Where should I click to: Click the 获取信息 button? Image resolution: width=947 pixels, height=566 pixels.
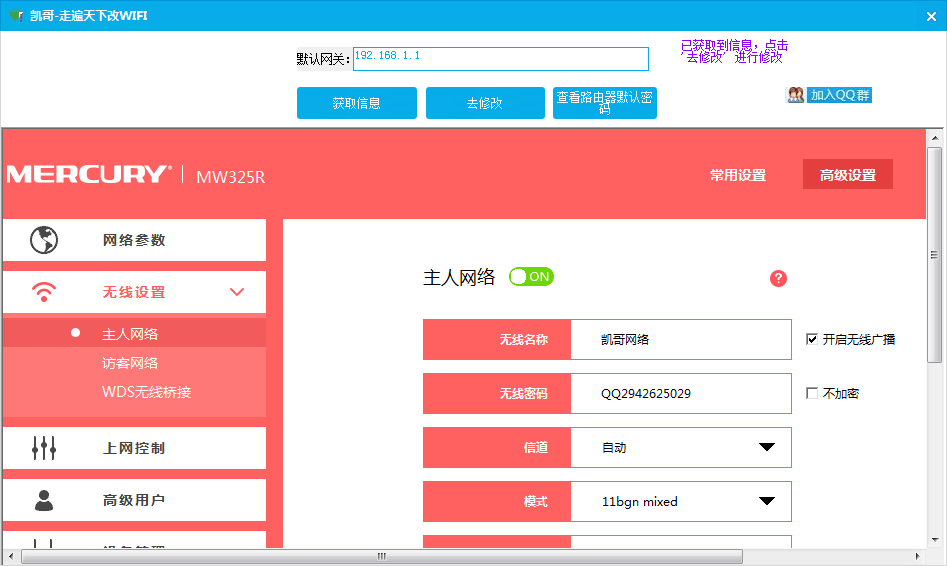[357, 103]
